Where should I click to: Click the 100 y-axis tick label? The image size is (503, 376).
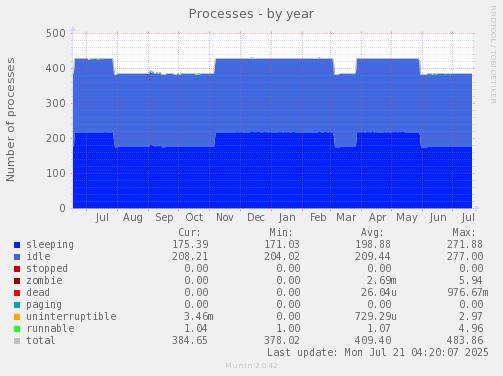(56, 173)
